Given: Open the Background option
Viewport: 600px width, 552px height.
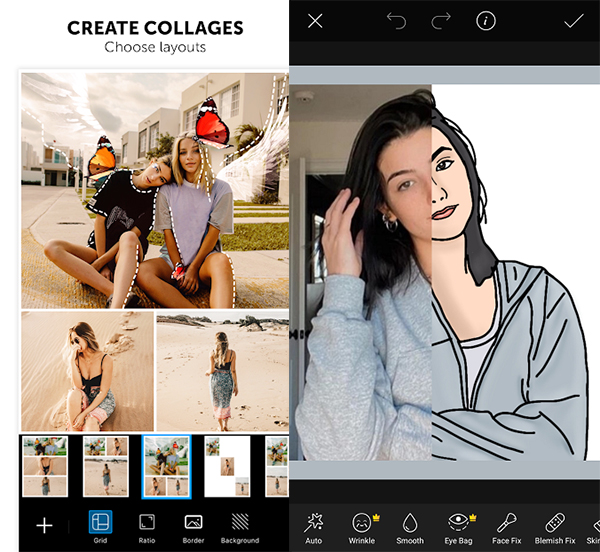Looking at the screenshot, I should [x=240, y=528].
